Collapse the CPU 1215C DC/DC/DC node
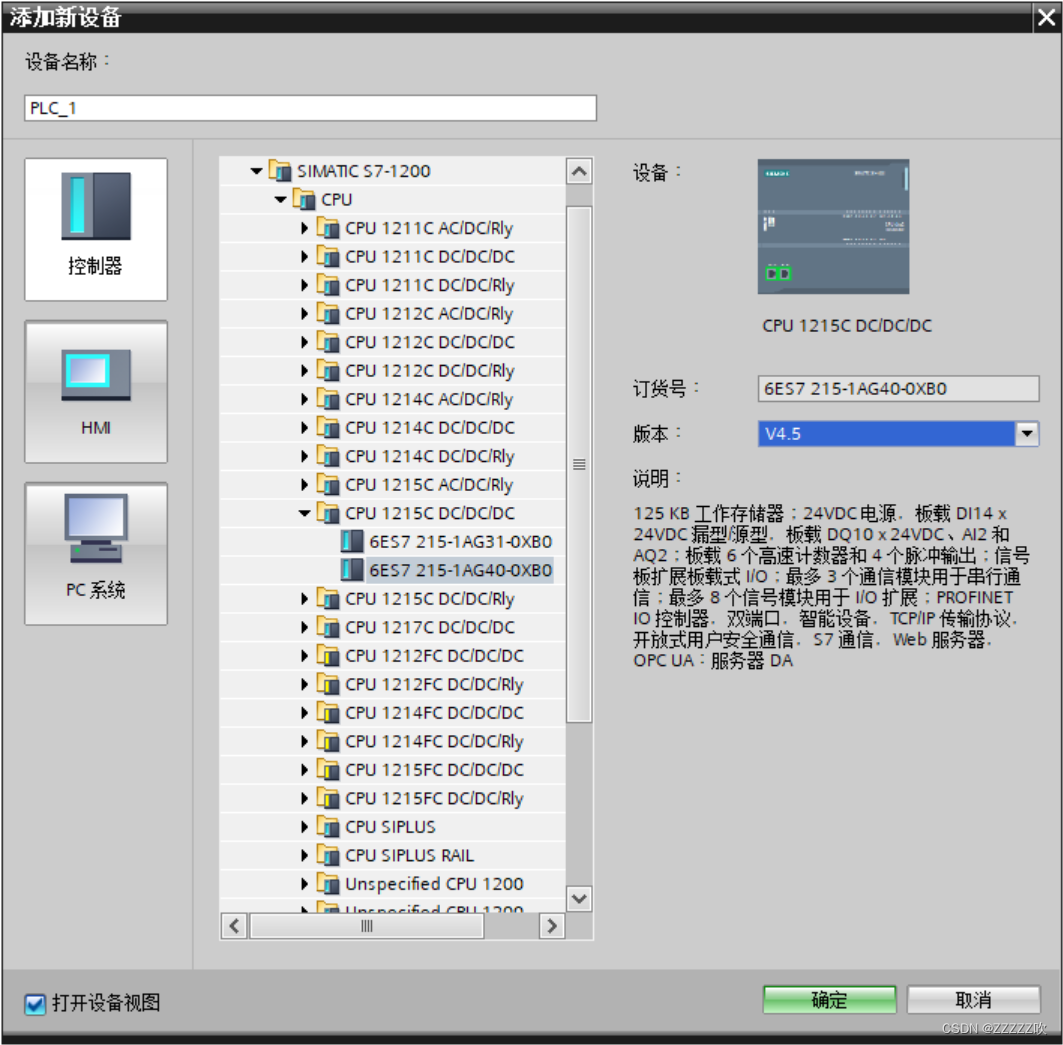The width and height of the screenshot is (1063, 1045). click(x=304, y=513)
